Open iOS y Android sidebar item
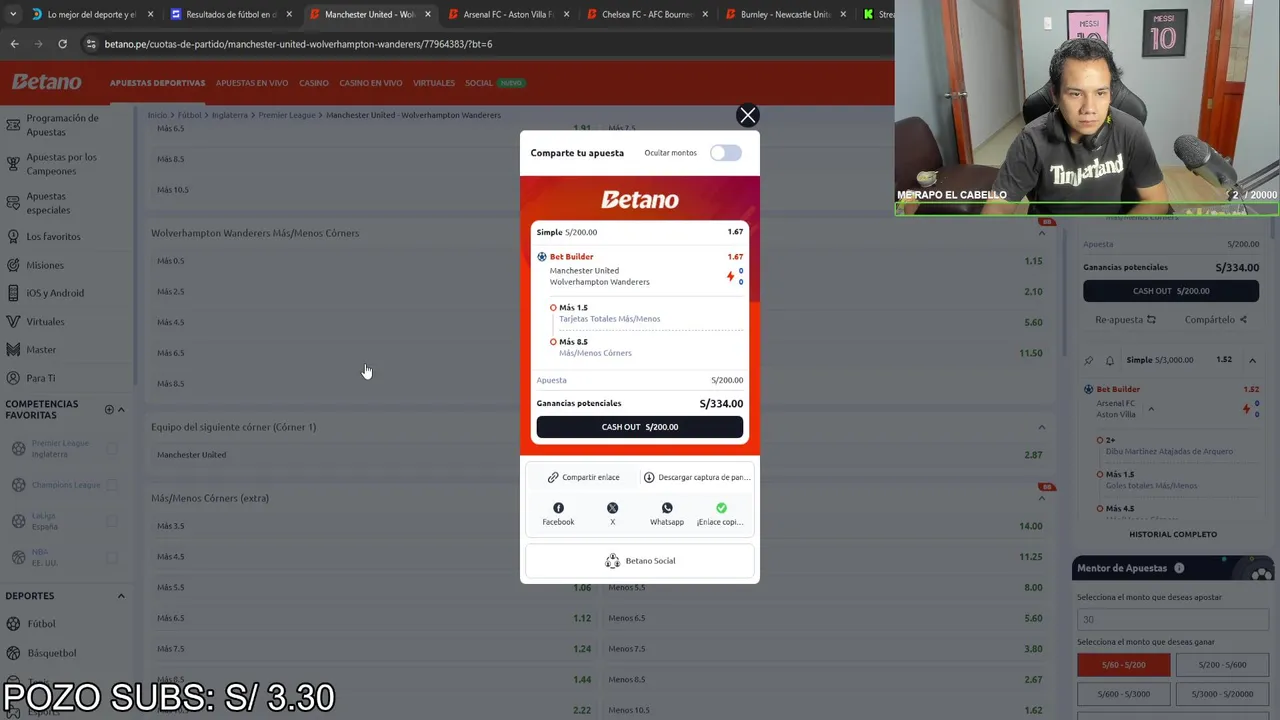 [x=55, y=293]
